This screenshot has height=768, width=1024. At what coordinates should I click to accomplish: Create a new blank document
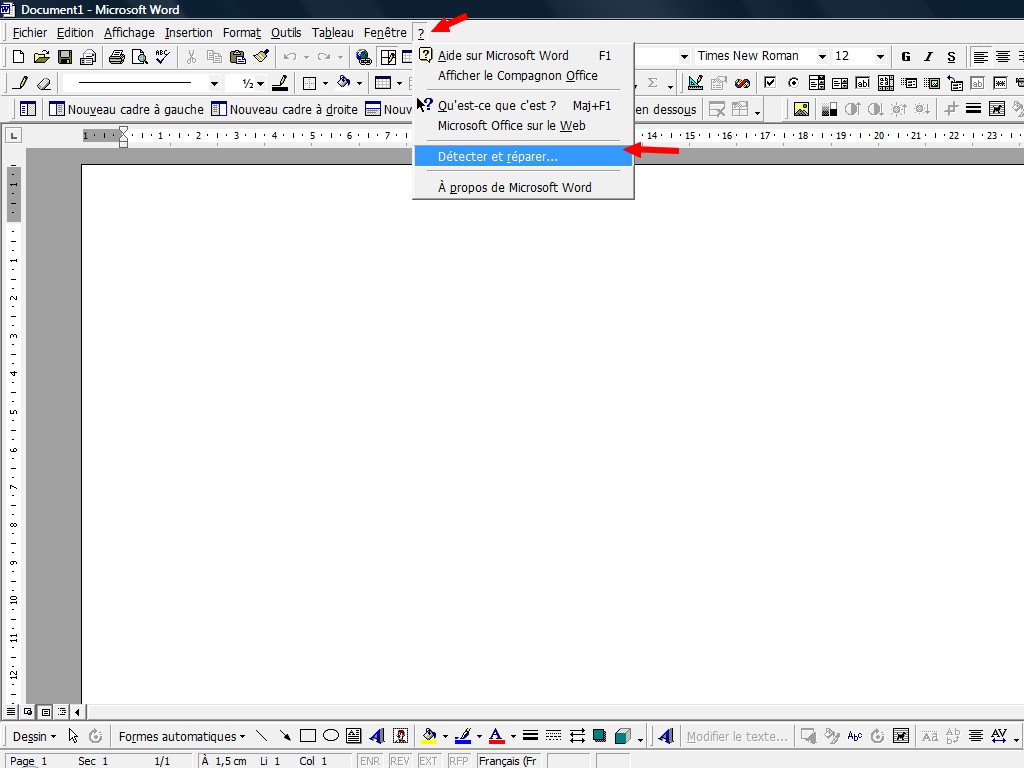[18, 57]
